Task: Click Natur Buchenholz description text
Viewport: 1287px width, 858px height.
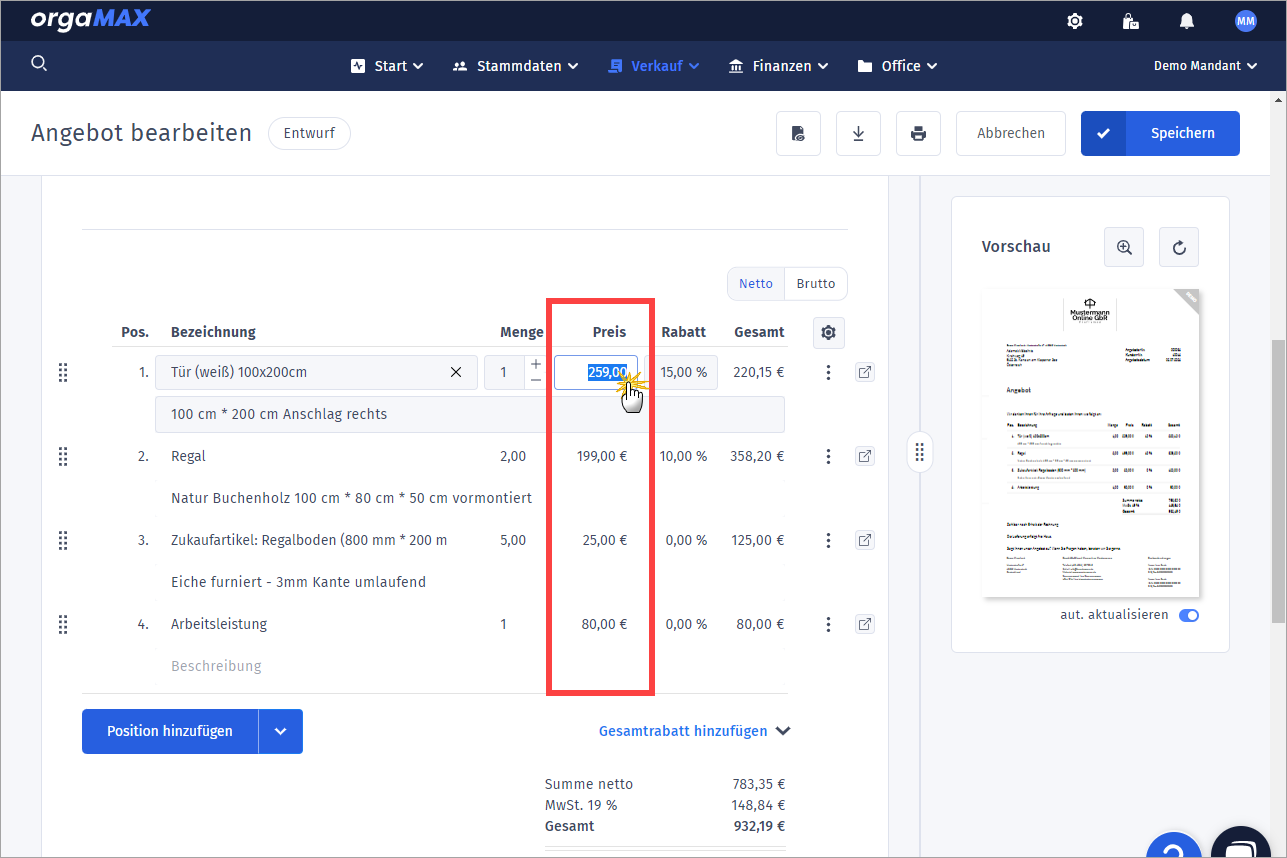Action: click(x=351, y=498)
